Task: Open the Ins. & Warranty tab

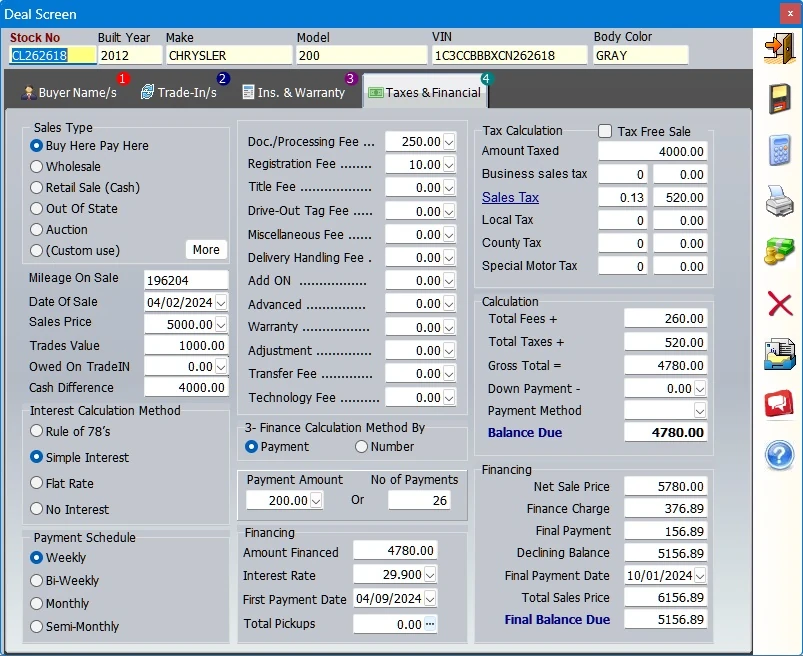Action: coord(293,93)
